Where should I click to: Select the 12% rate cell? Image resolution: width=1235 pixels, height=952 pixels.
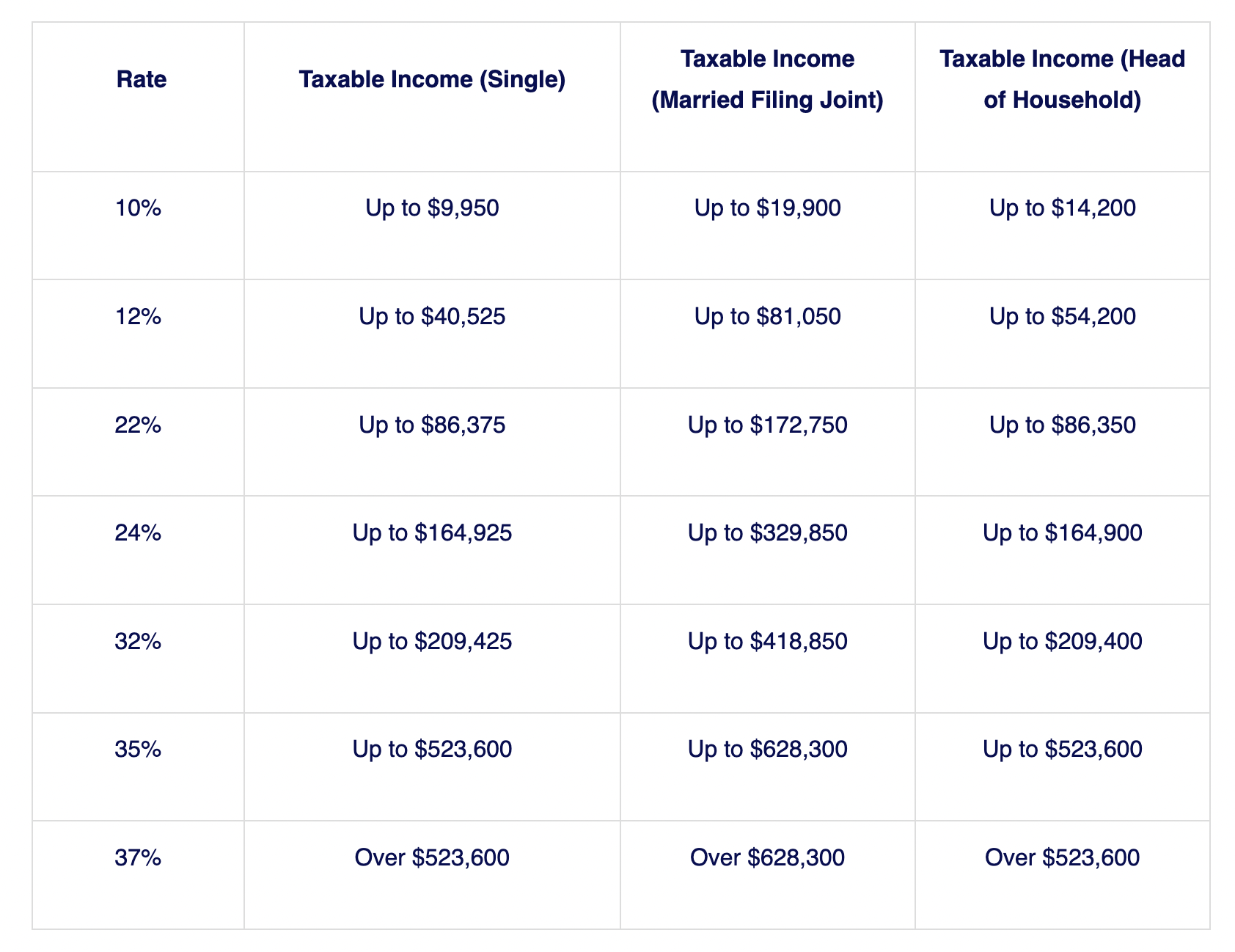[x=138, y=317]
